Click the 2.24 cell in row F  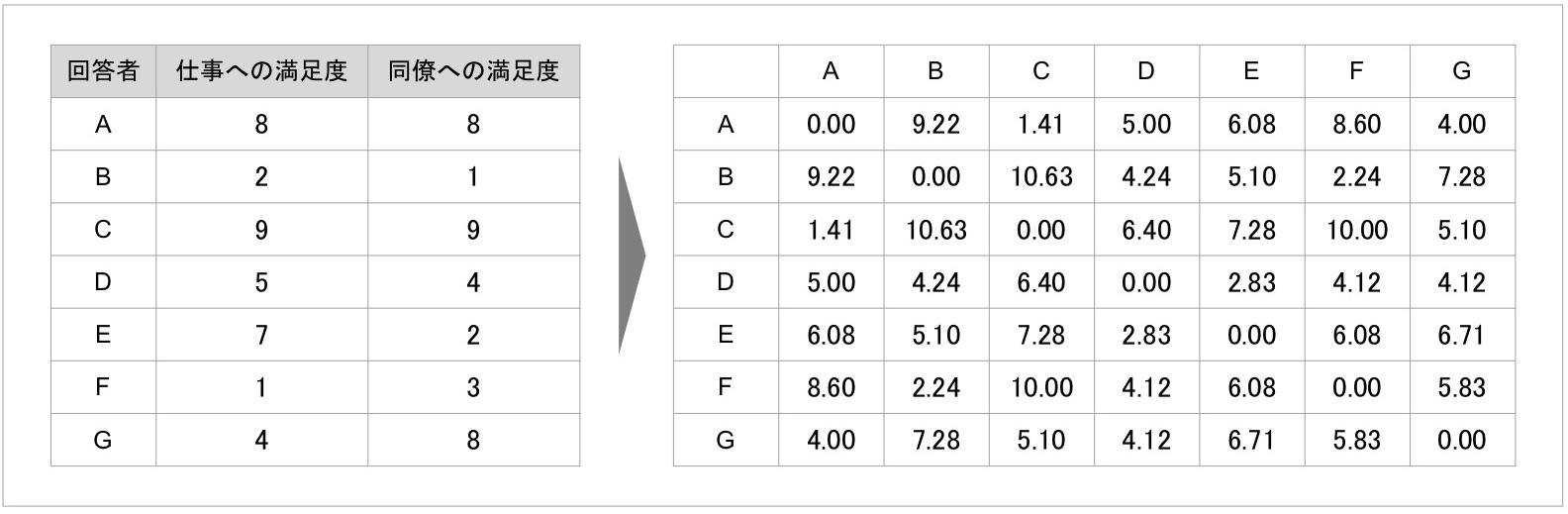935,387
